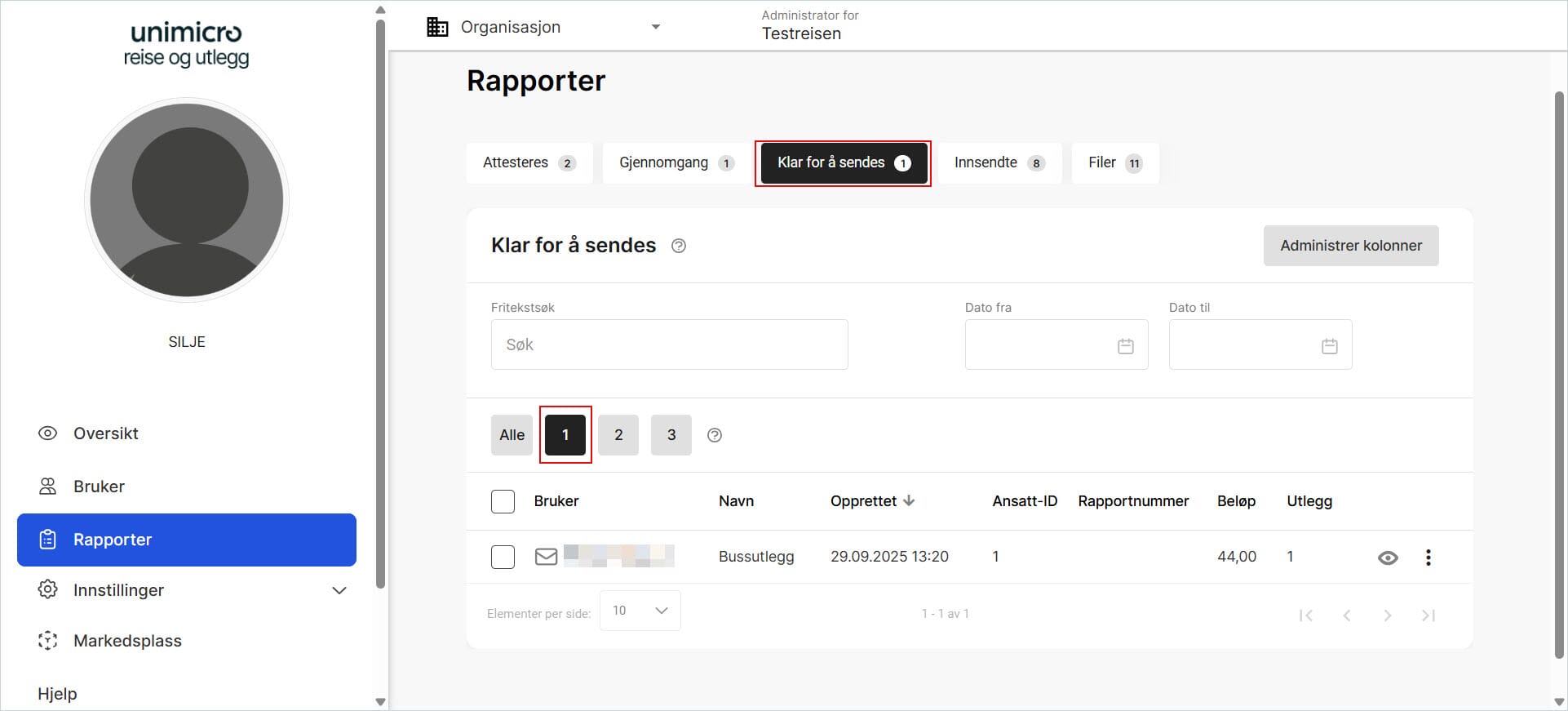1568x711 pixels.
Task: Click the help icon beside Klar for å sendes heading
Action: 678,246
